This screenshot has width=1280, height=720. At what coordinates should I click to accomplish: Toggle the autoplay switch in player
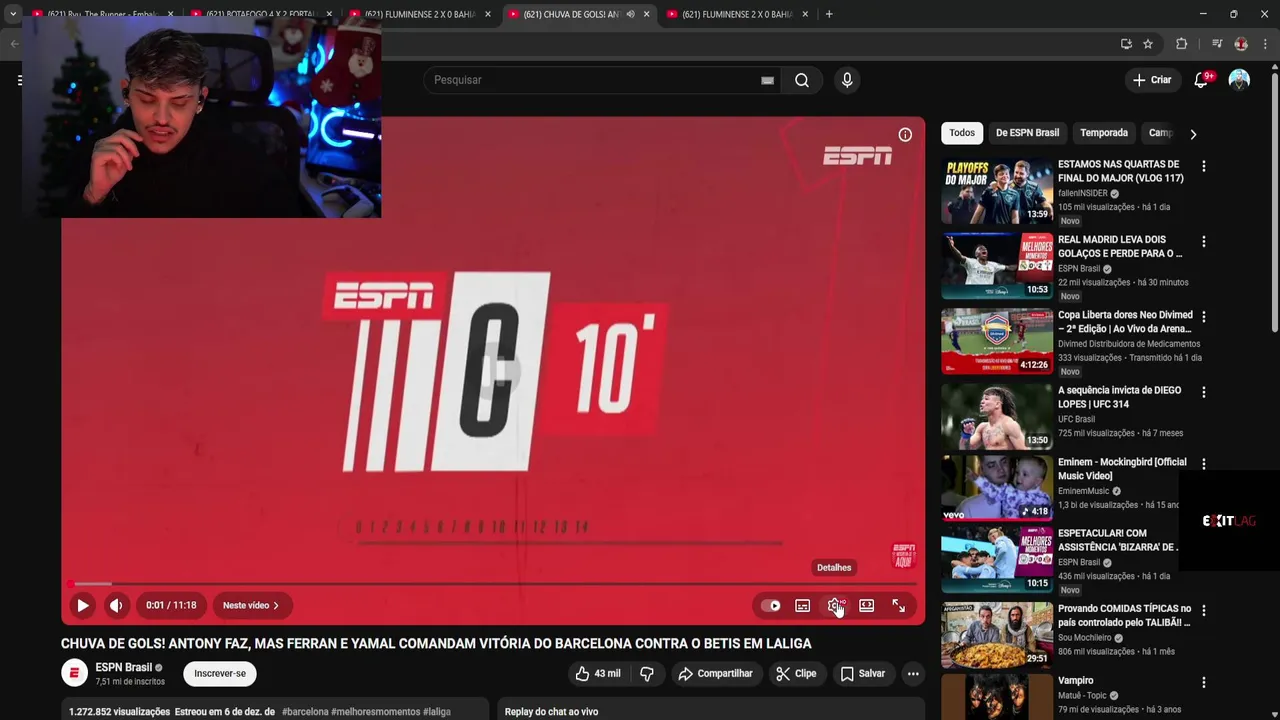[771, 606]
